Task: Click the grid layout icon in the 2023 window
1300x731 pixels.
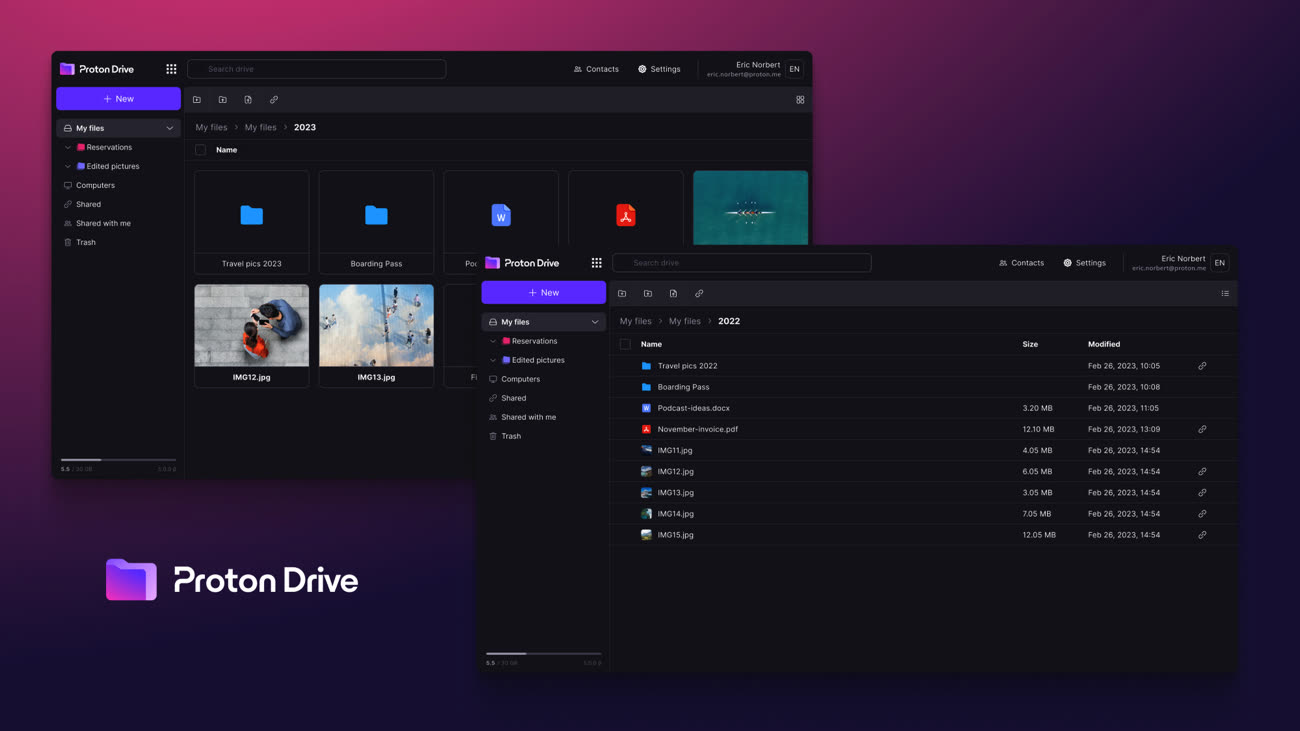Action: [800, 100]
